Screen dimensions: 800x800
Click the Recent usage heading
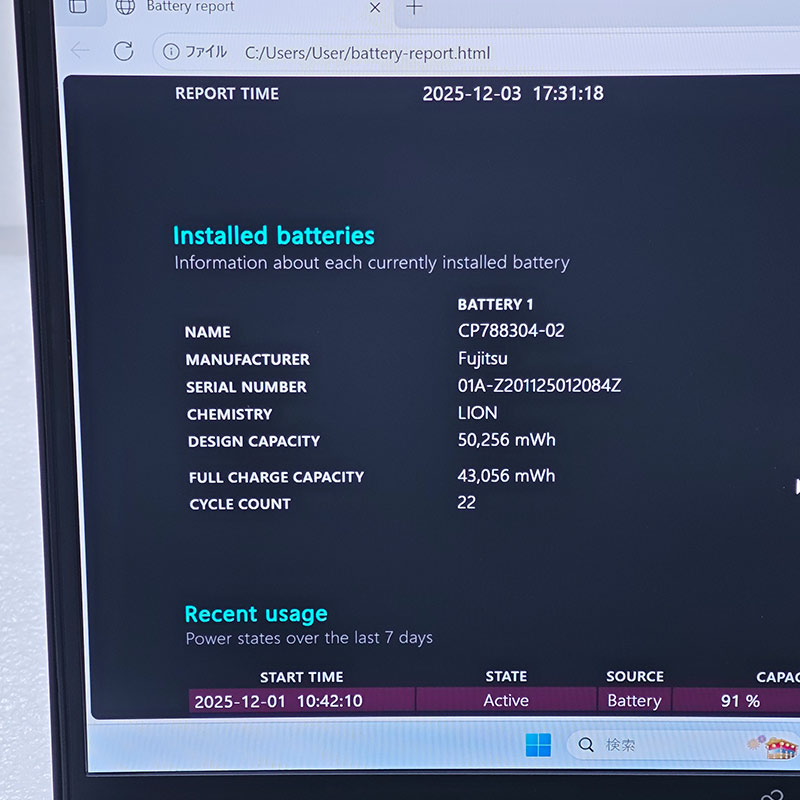[256, 614]
